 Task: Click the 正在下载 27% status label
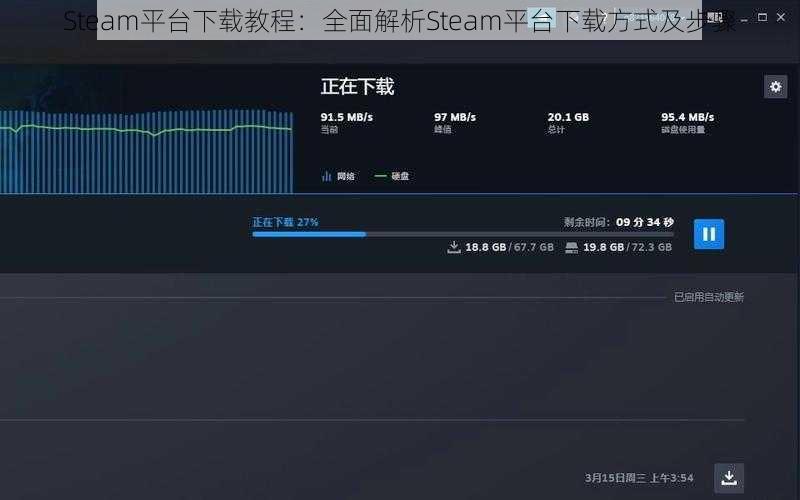point(285,222)
